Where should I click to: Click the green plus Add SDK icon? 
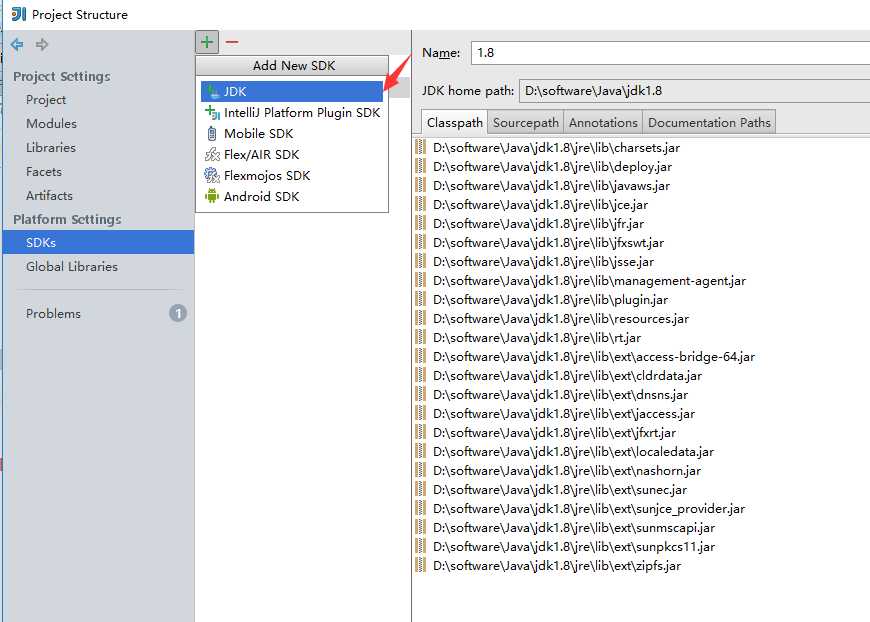(207, 42)
